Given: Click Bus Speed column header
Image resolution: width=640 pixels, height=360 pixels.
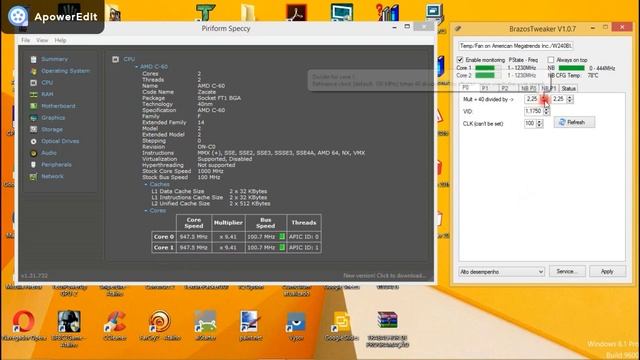Looking at the screenshot, I should (x=266, y=223).
